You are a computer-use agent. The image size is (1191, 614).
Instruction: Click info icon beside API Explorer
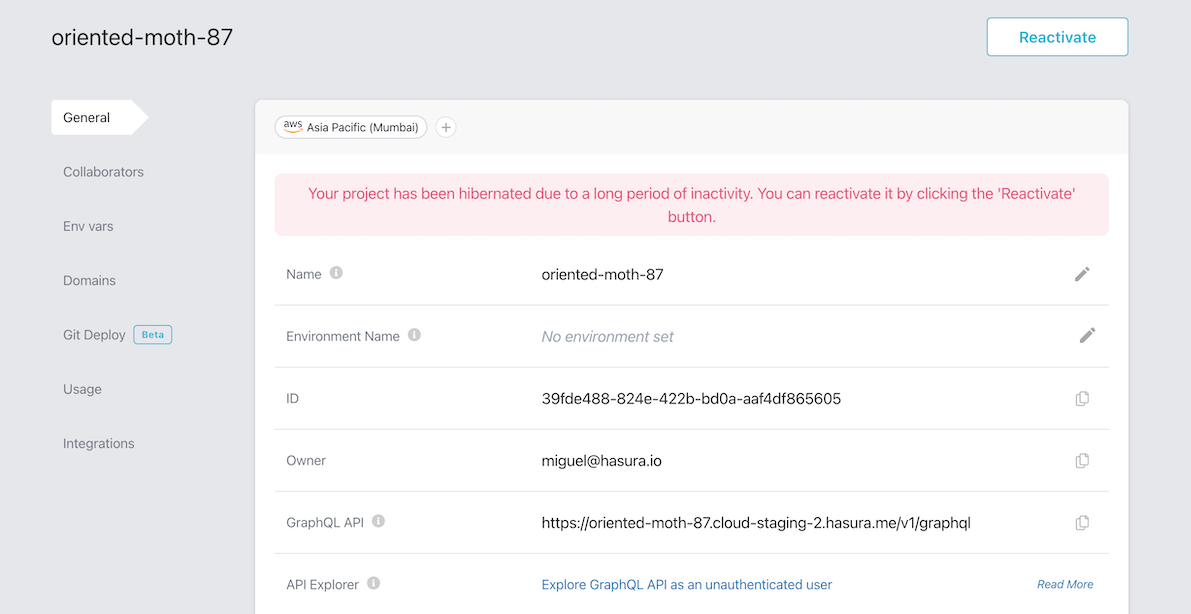coord(373,583)
